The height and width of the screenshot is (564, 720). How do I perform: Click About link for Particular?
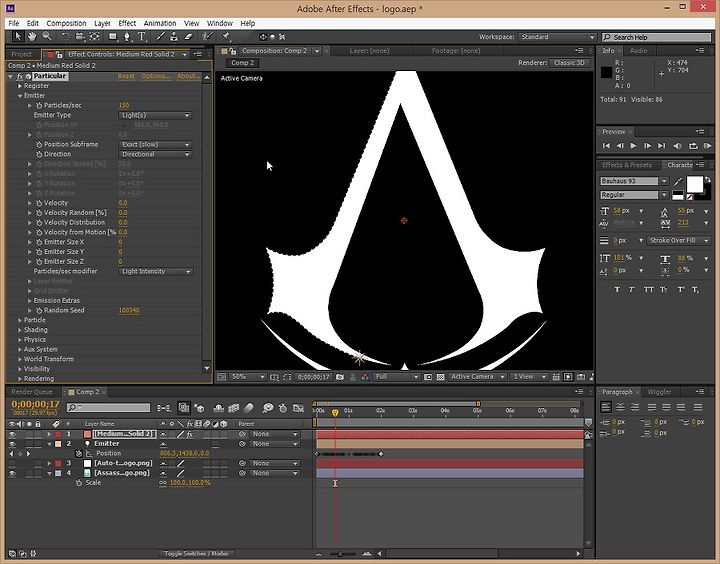point(188,76)
